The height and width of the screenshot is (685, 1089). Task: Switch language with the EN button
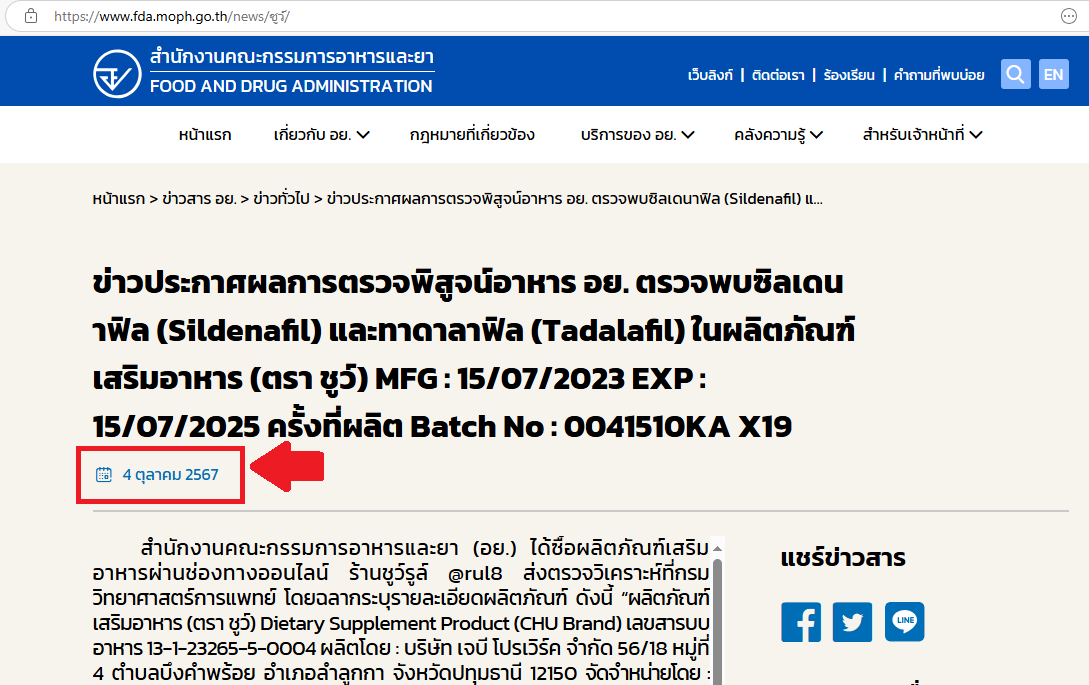point(1053,74)
